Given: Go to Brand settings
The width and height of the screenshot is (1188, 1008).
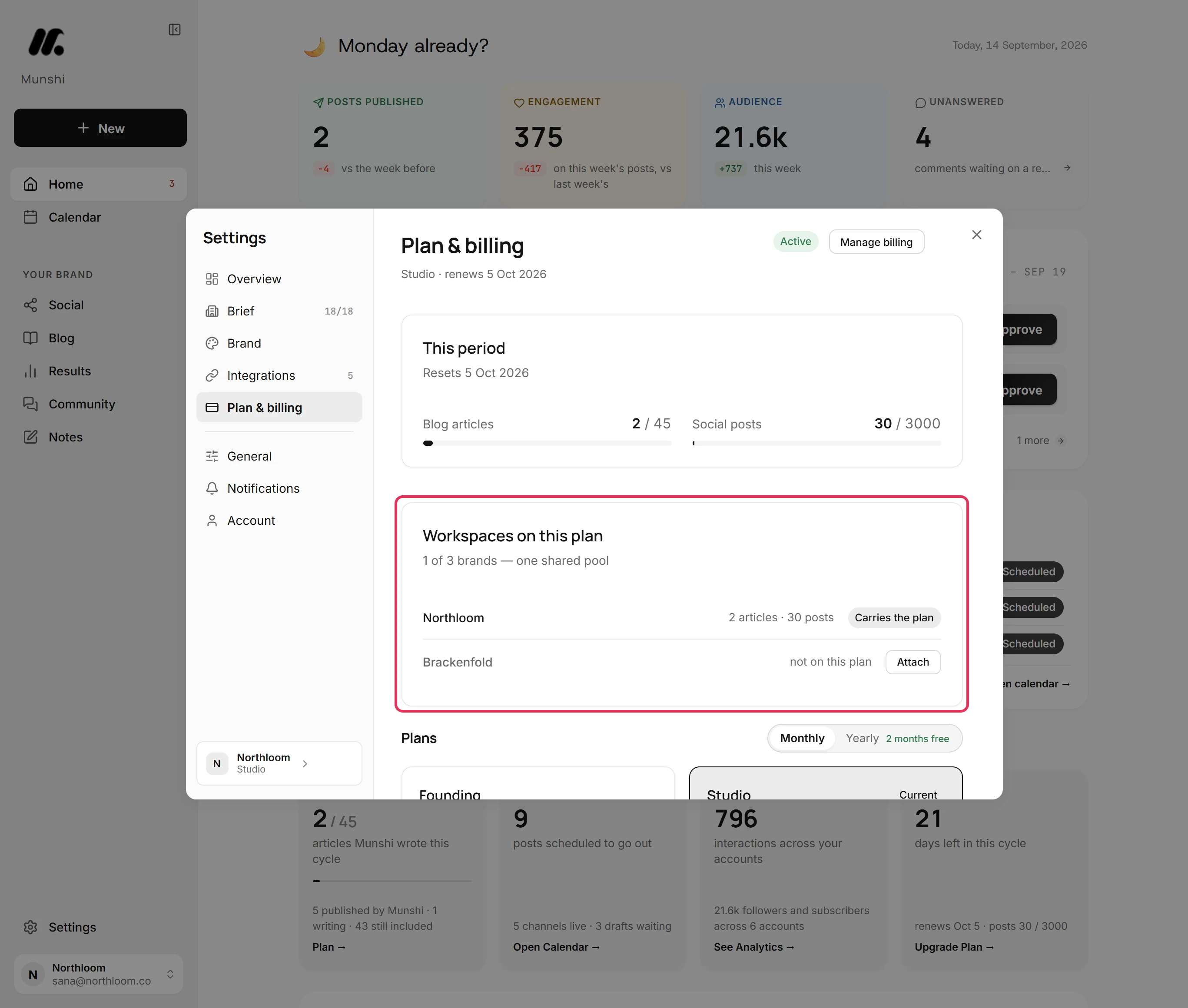Looking at the screenshot, I should (279, 343).
